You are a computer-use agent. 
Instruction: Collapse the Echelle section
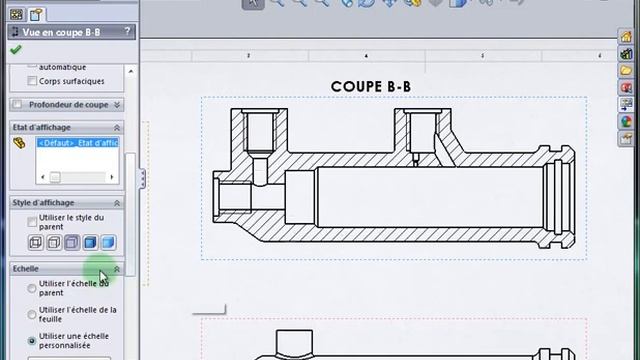tap(117, 269)
